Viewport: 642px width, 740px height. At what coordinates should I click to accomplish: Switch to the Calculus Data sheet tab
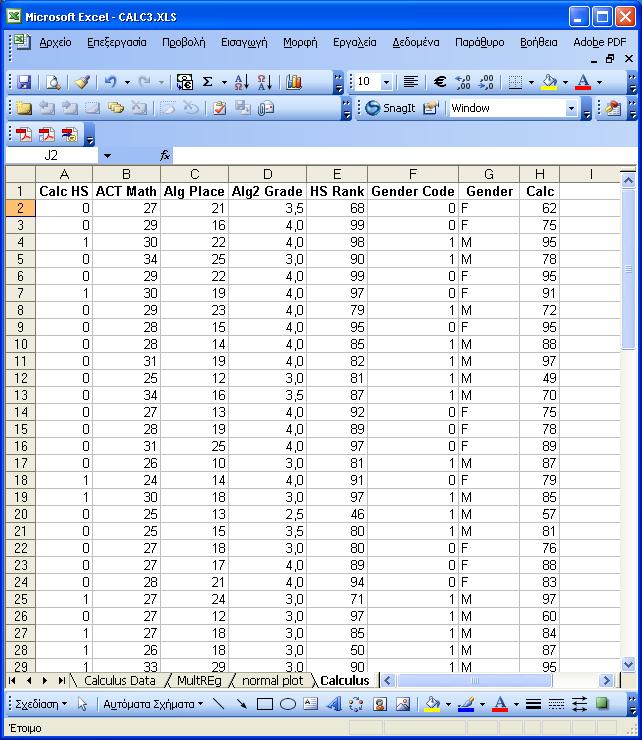click(119, 681)
